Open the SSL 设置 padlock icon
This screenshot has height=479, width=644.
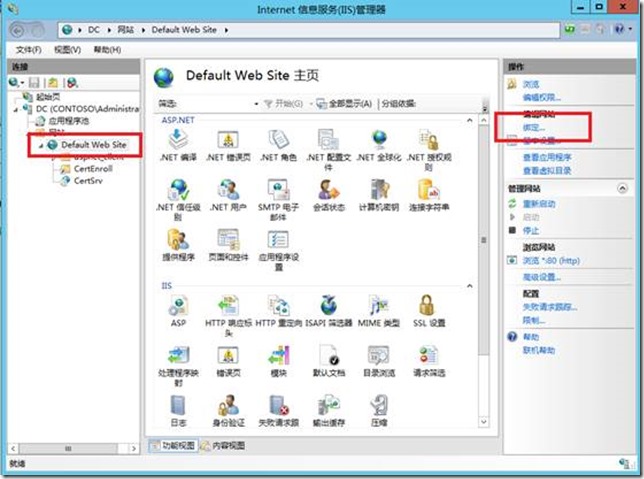click(x=427, y=305)
